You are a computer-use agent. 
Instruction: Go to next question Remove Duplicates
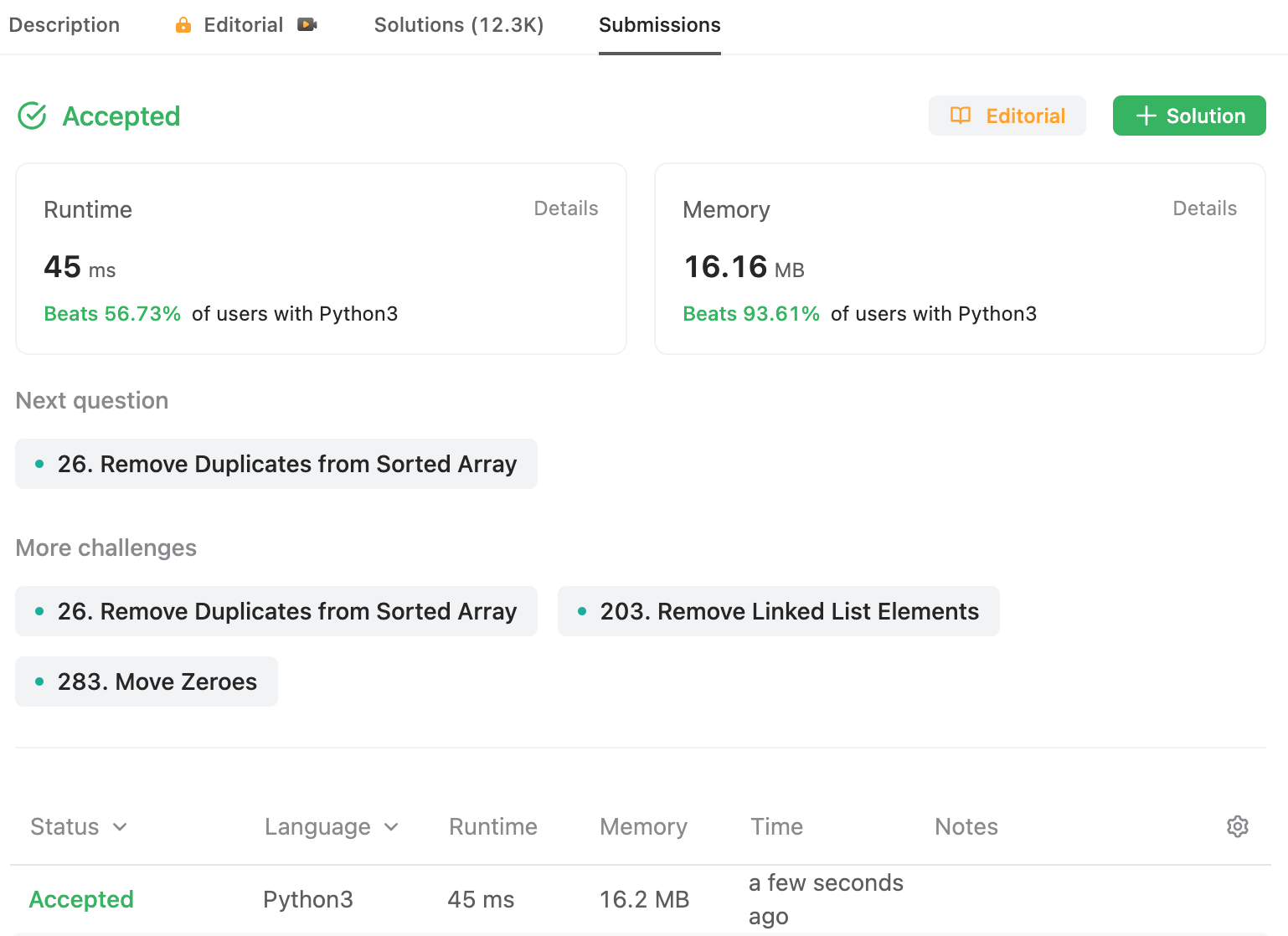(276, 464)
